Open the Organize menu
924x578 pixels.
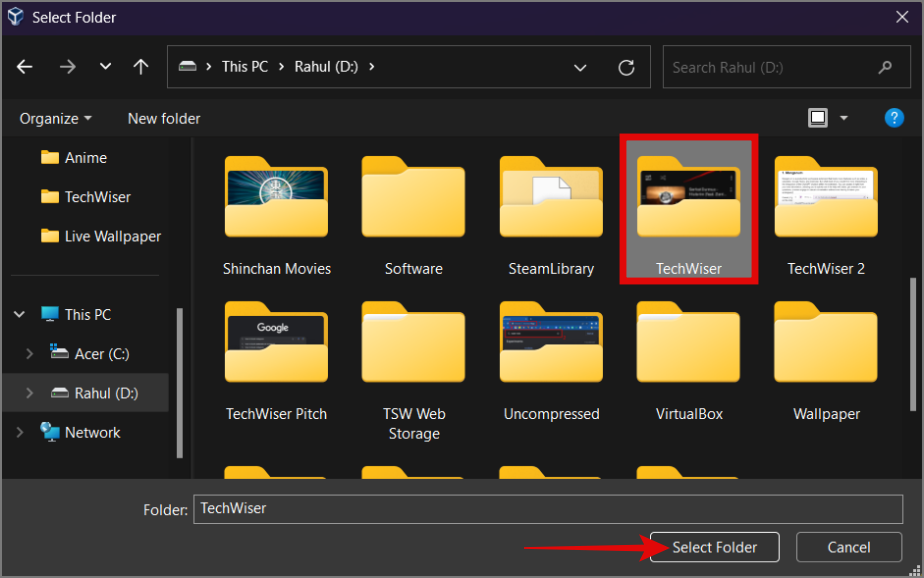coord(55,118)
